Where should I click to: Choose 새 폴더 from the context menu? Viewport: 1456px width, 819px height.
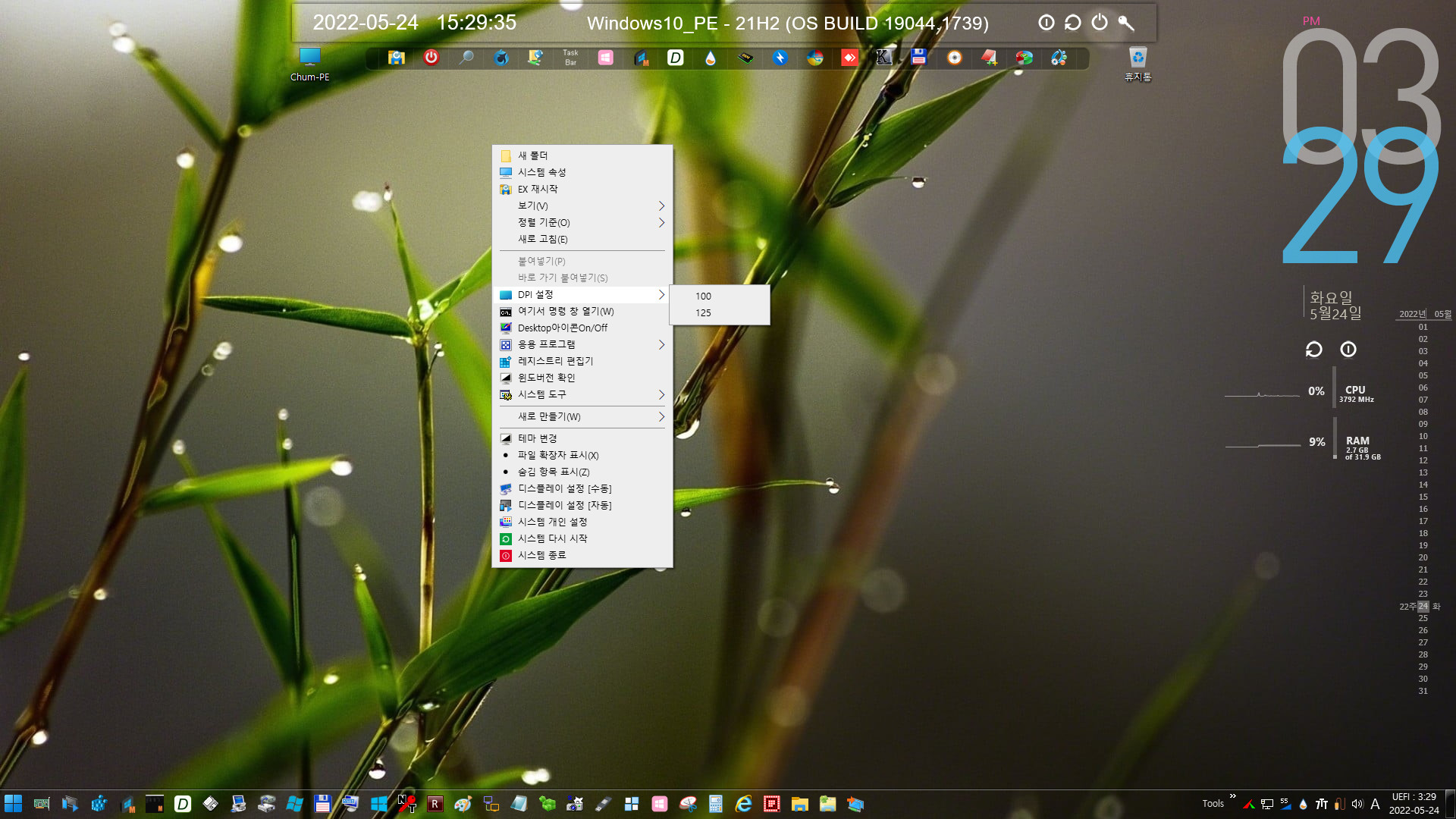coord(582,155)
